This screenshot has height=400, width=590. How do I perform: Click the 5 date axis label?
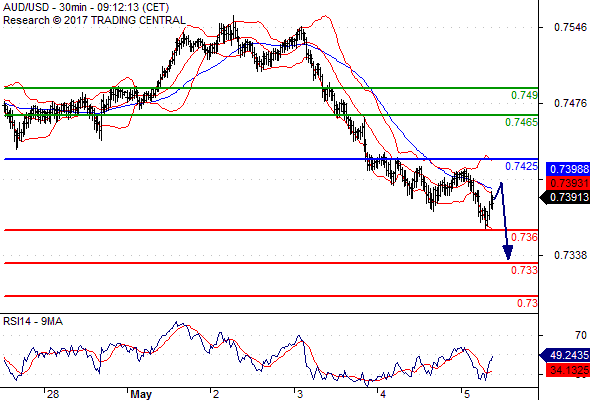point(467,394)
